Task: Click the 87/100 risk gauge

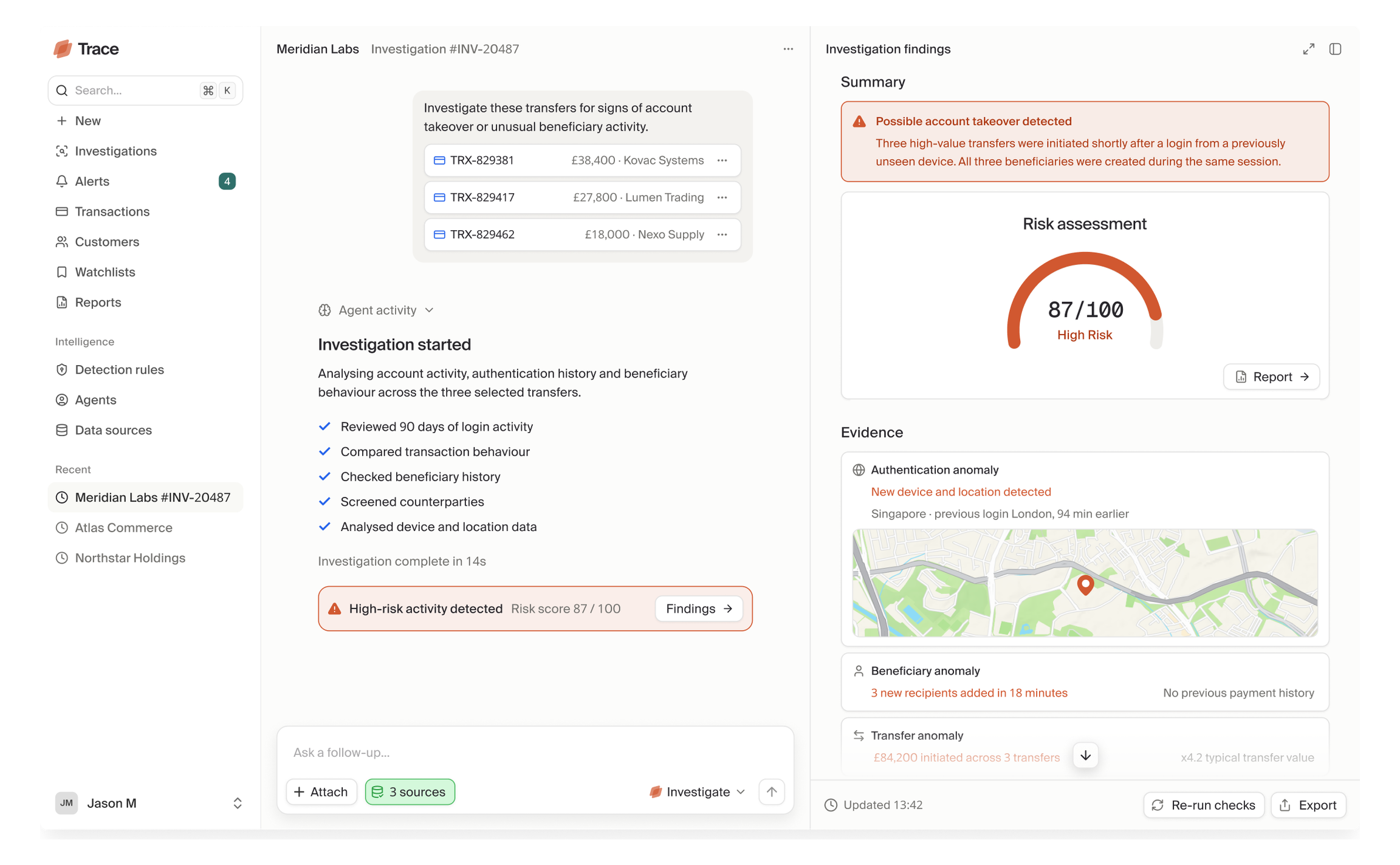Action: coord(1085,301)
